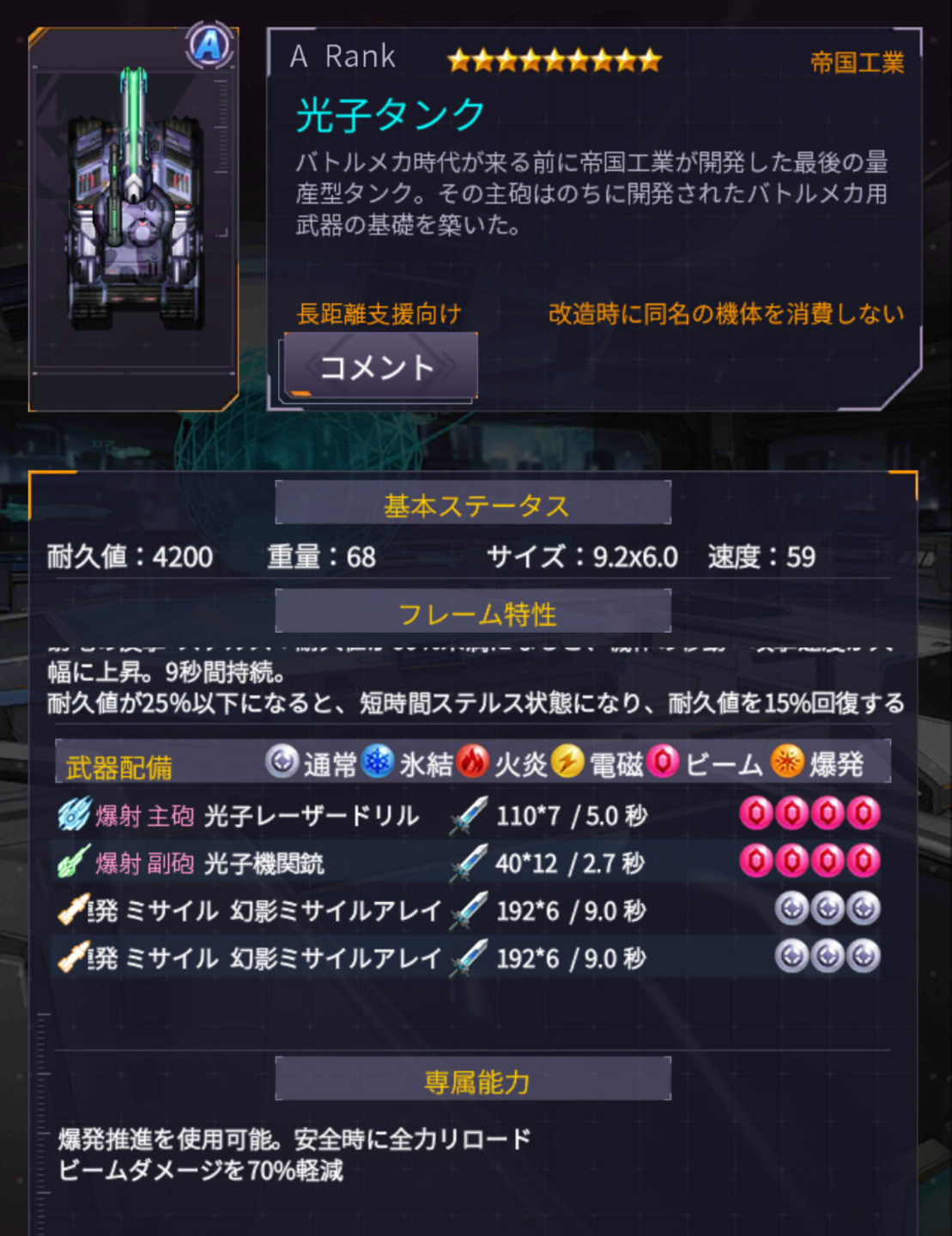
Task: Click the 武器配備 label
Action: pos(119,766)
